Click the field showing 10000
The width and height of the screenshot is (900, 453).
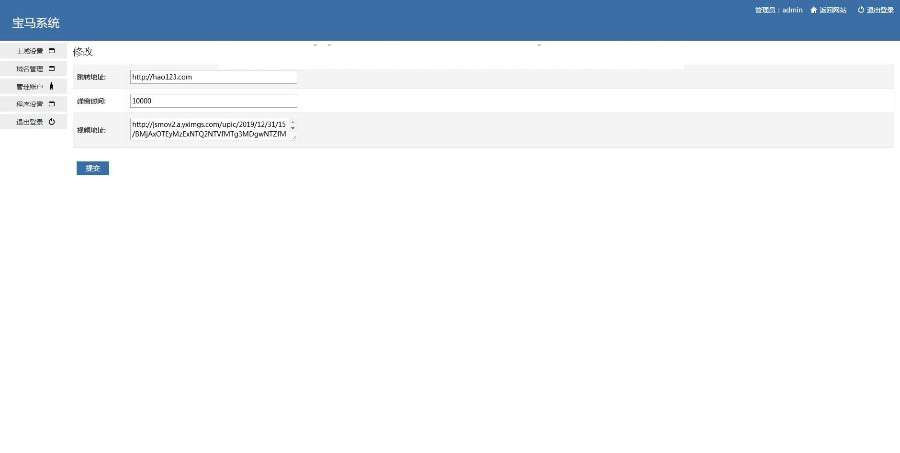(213, 101)
